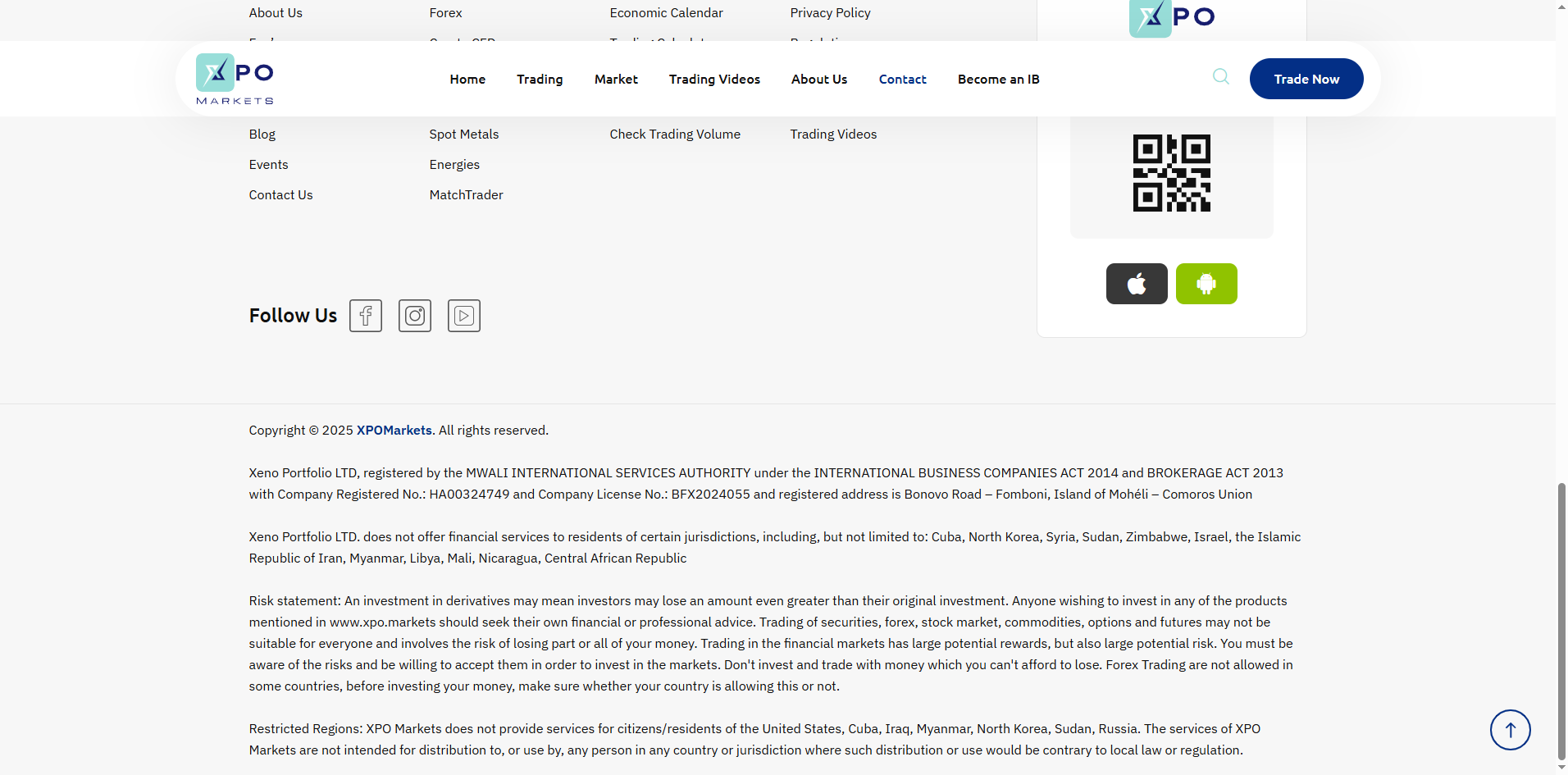This screenshot has height=775, width=1568.
Task: Open About Us in the navbar
Action: tap(819, 80)
